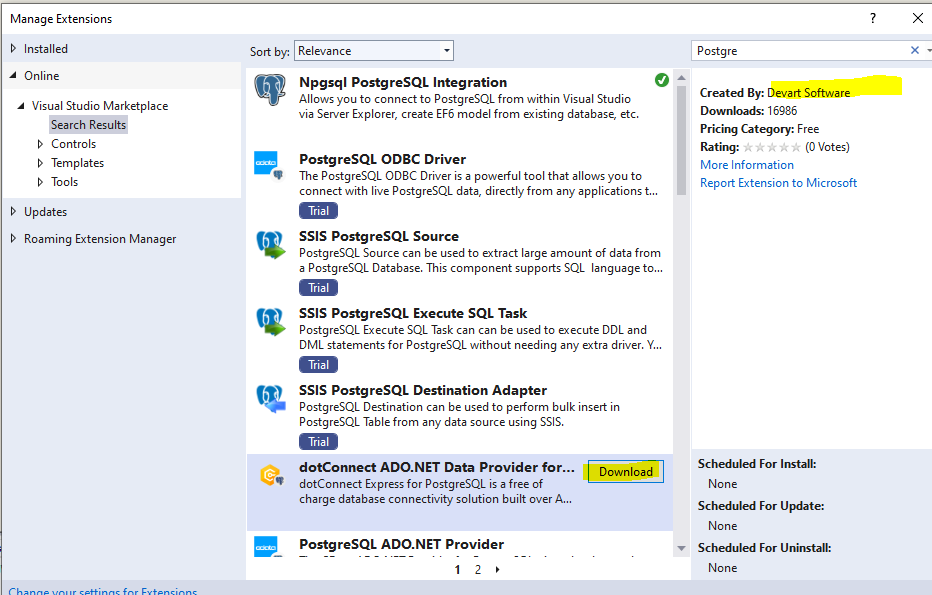Select PostgreSQL ADO.NET Provider title

401,544
